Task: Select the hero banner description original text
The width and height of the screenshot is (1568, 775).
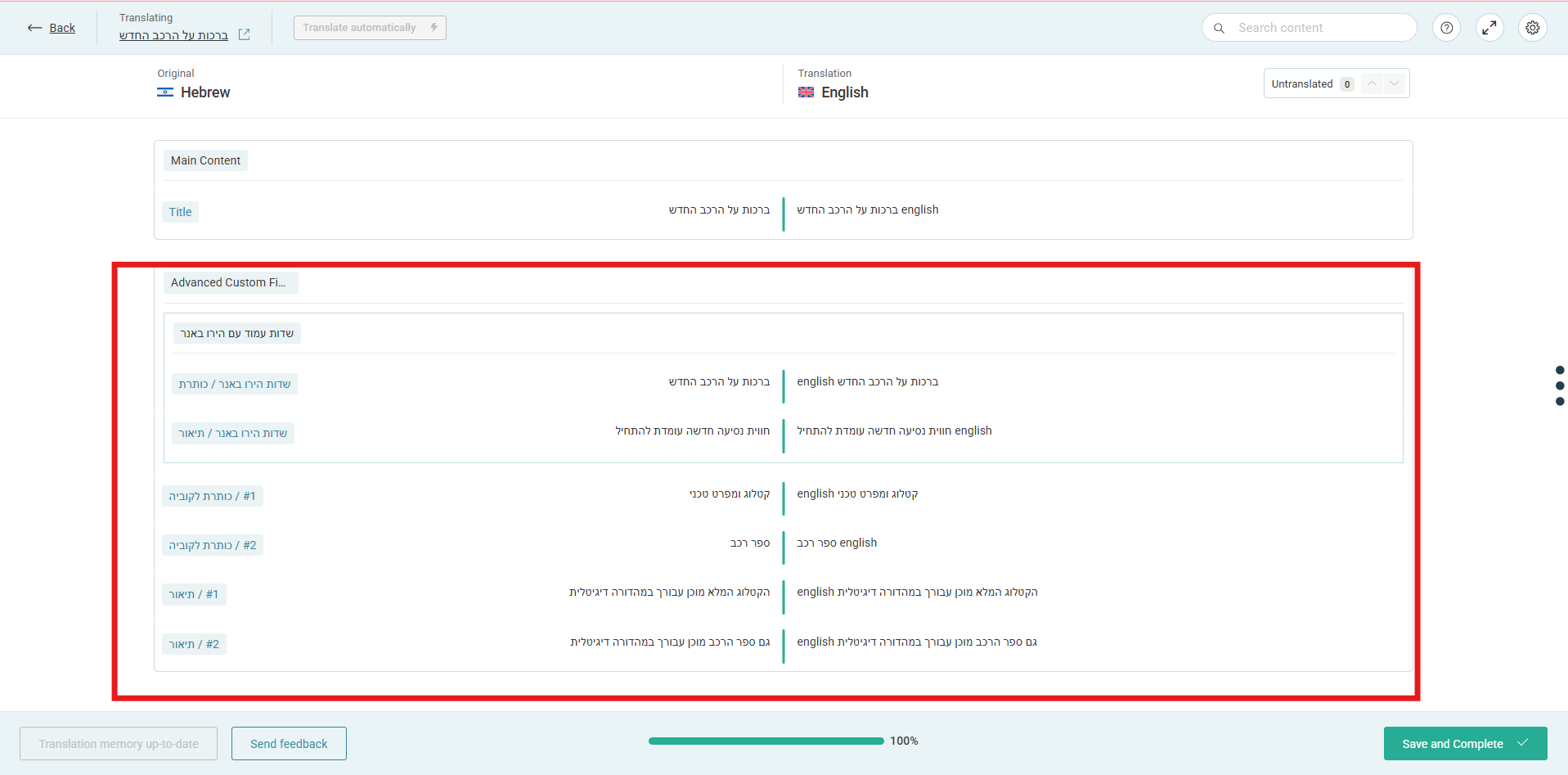Action: pyautogui.click(x=693, y=431)
